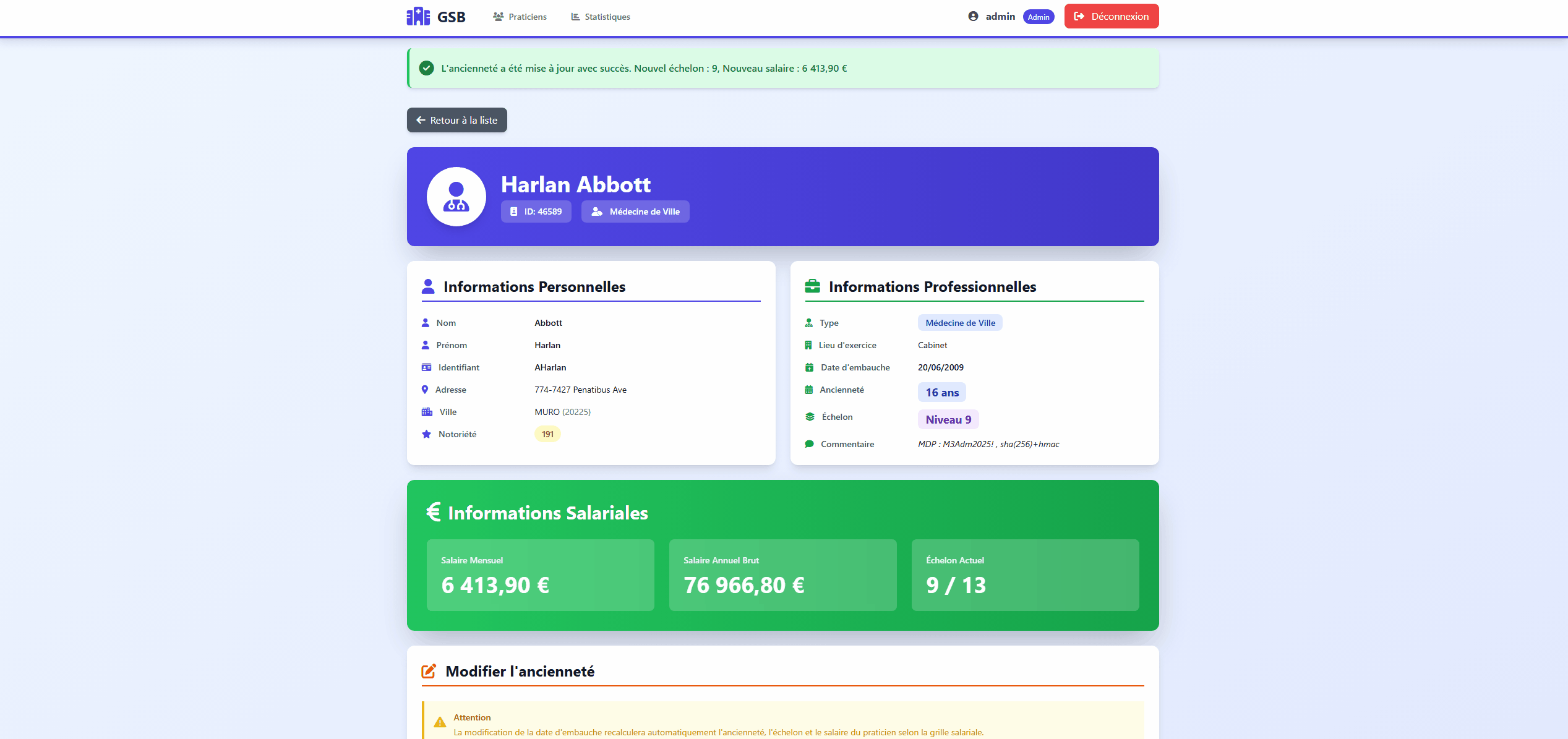
Task: Click the comment bubble icon next to Commentaire
Action: 809,443
